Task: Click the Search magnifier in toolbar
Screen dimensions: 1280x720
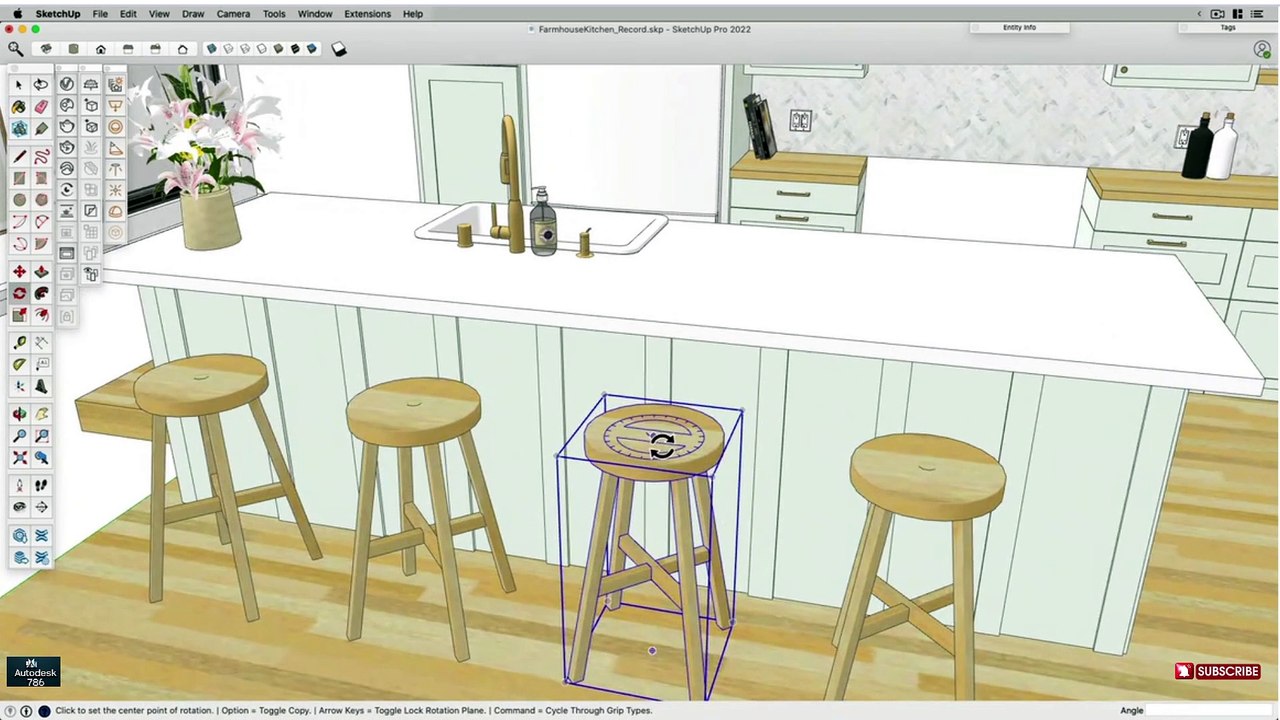Action: click(15, 49)
